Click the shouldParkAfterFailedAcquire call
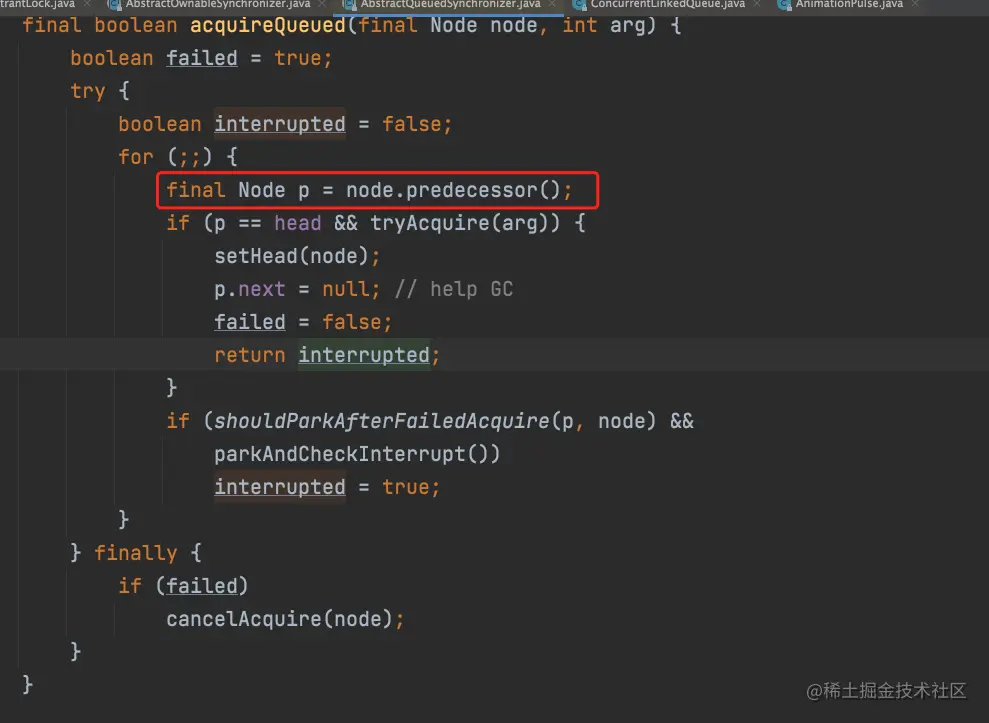Viewport: 989px width, 723px height. pos(435,421)
